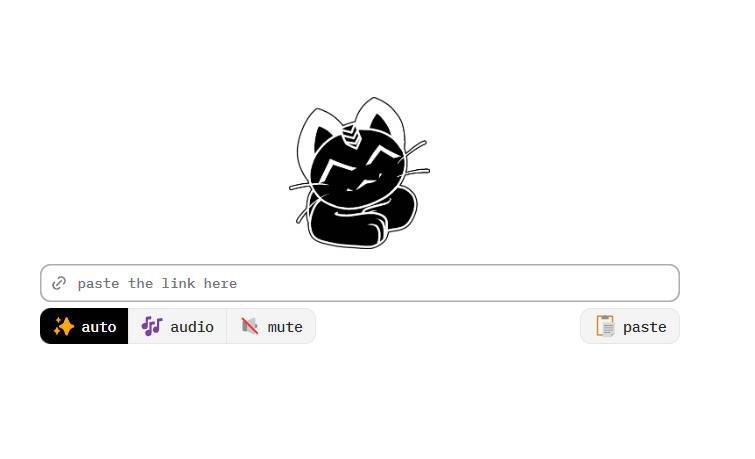Screen dimensions: 755x459
Task: Select the auto download mode
Action: click(x=84, y=326)
